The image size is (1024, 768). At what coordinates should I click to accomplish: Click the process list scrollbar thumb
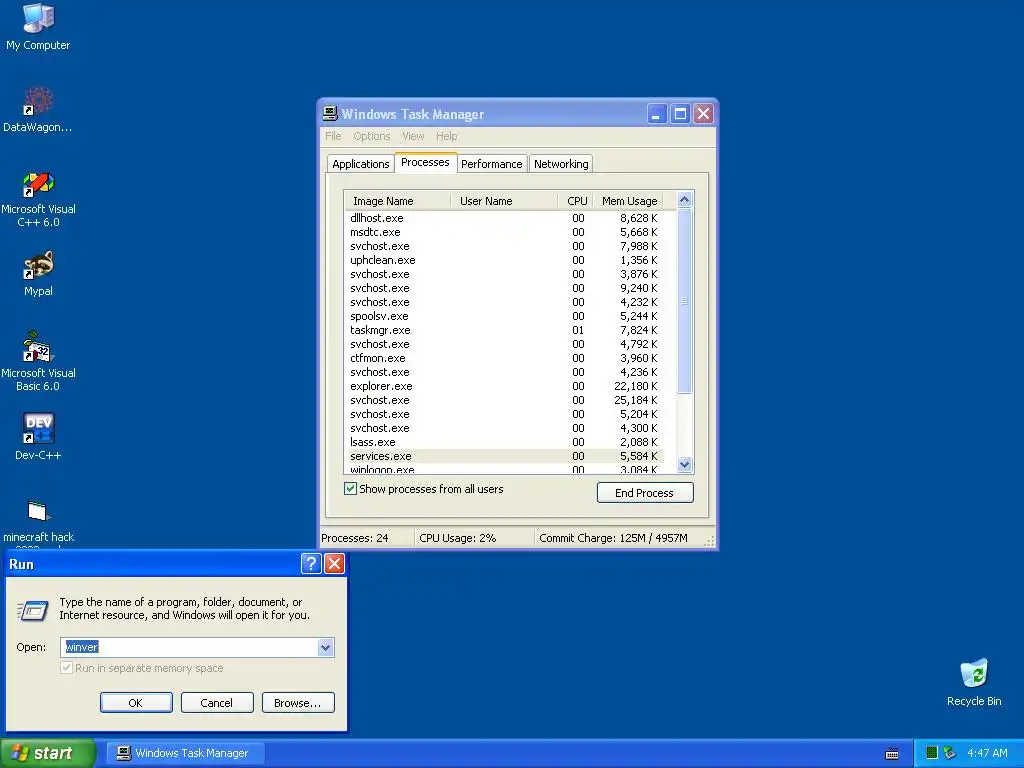tap(684, 300)
